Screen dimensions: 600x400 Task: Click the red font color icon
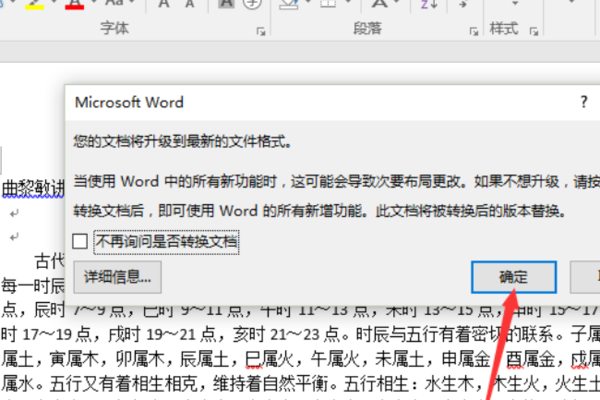point(74,4)
